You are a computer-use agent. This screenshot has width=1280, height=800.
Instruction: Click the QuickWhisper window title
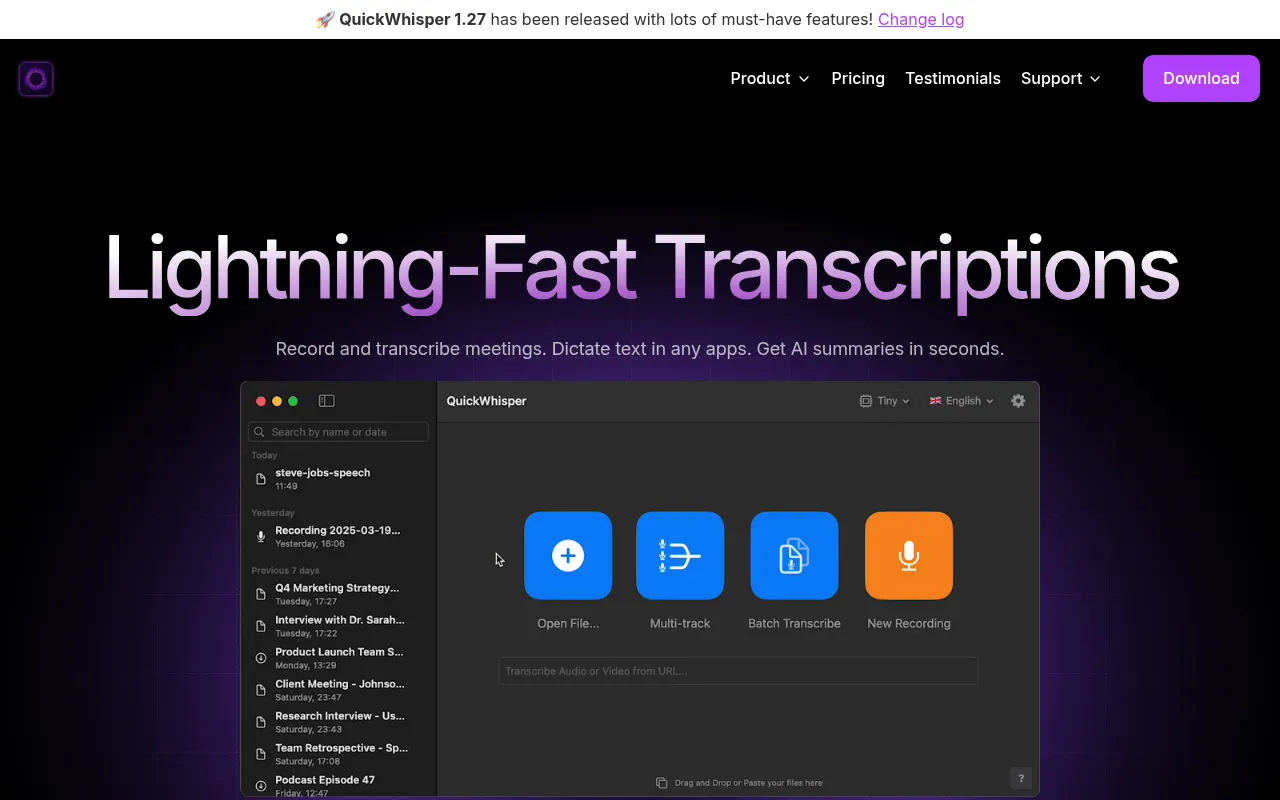pos(486,401)
